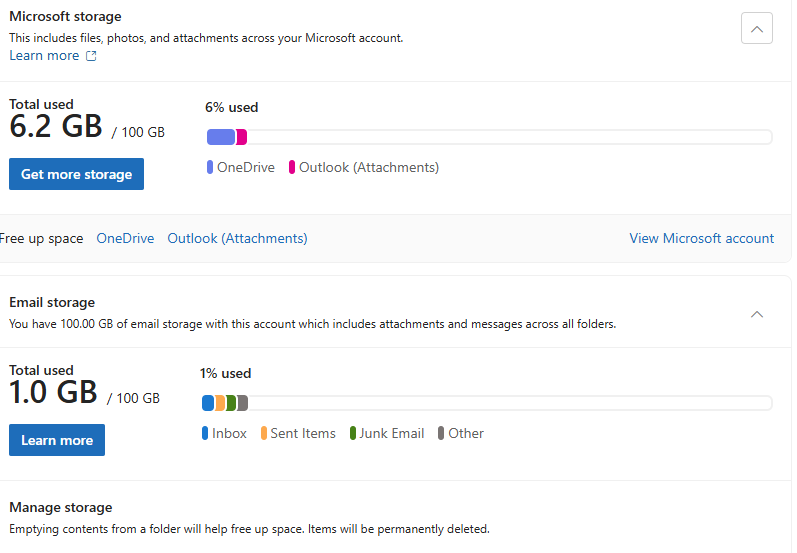Click the Sent Items legend label

point(303,433)
